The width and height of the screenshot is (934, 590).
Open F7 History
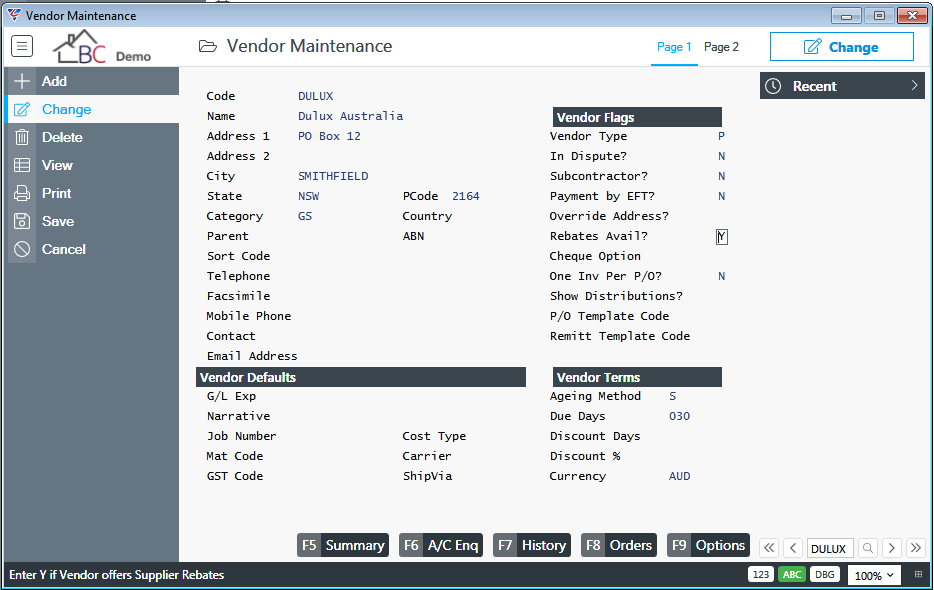point(532,545)
